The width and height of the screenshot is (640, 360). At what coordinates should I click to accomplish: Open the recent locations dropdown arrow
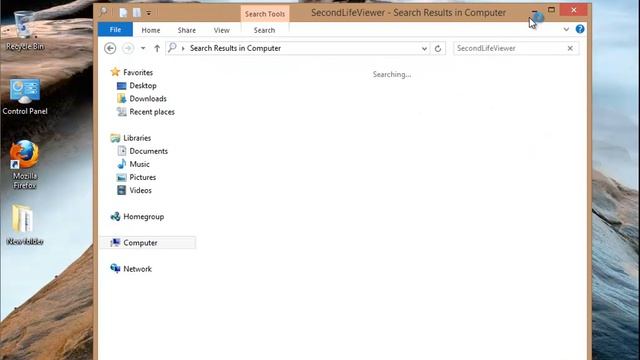tap(143, 48)
